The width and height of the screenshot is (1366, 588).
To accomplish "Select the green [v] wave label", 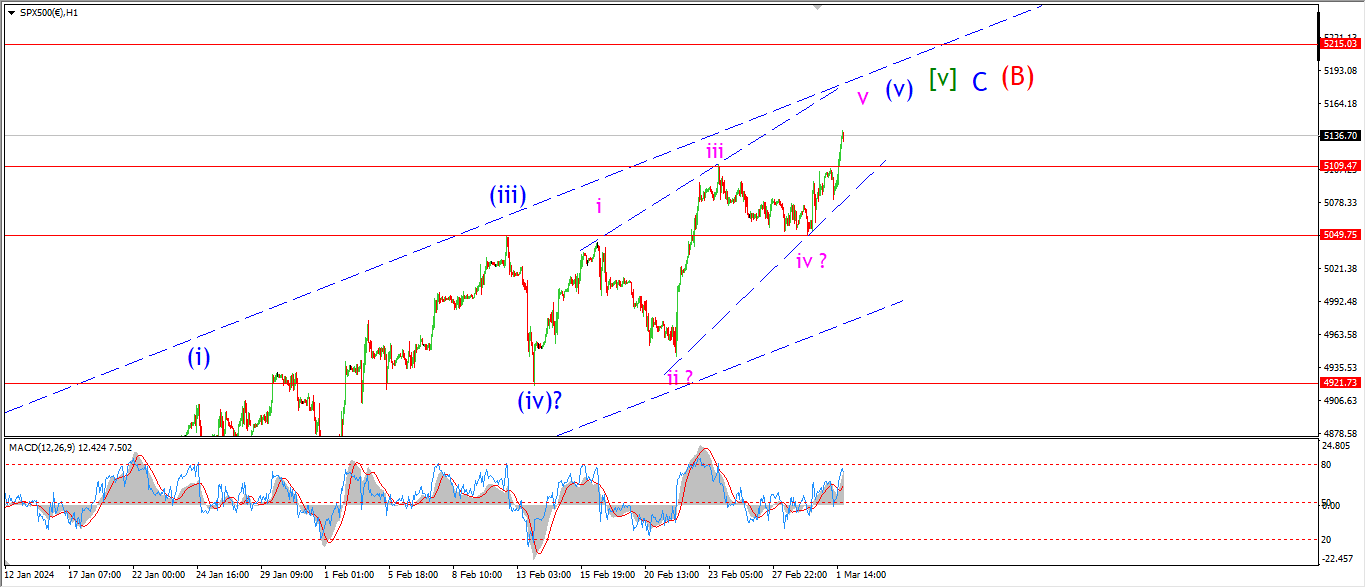I will pos(942,79).
